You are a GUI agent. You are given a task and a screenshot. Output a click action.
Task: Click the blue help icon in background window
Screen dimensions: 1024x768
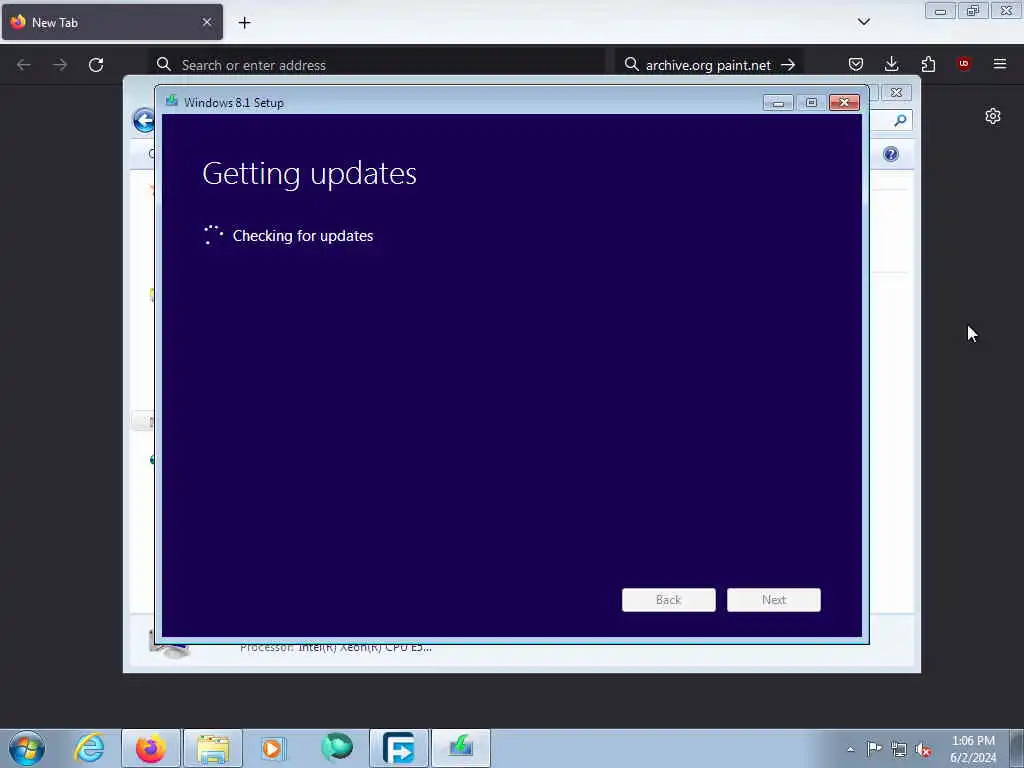(891, 154)
